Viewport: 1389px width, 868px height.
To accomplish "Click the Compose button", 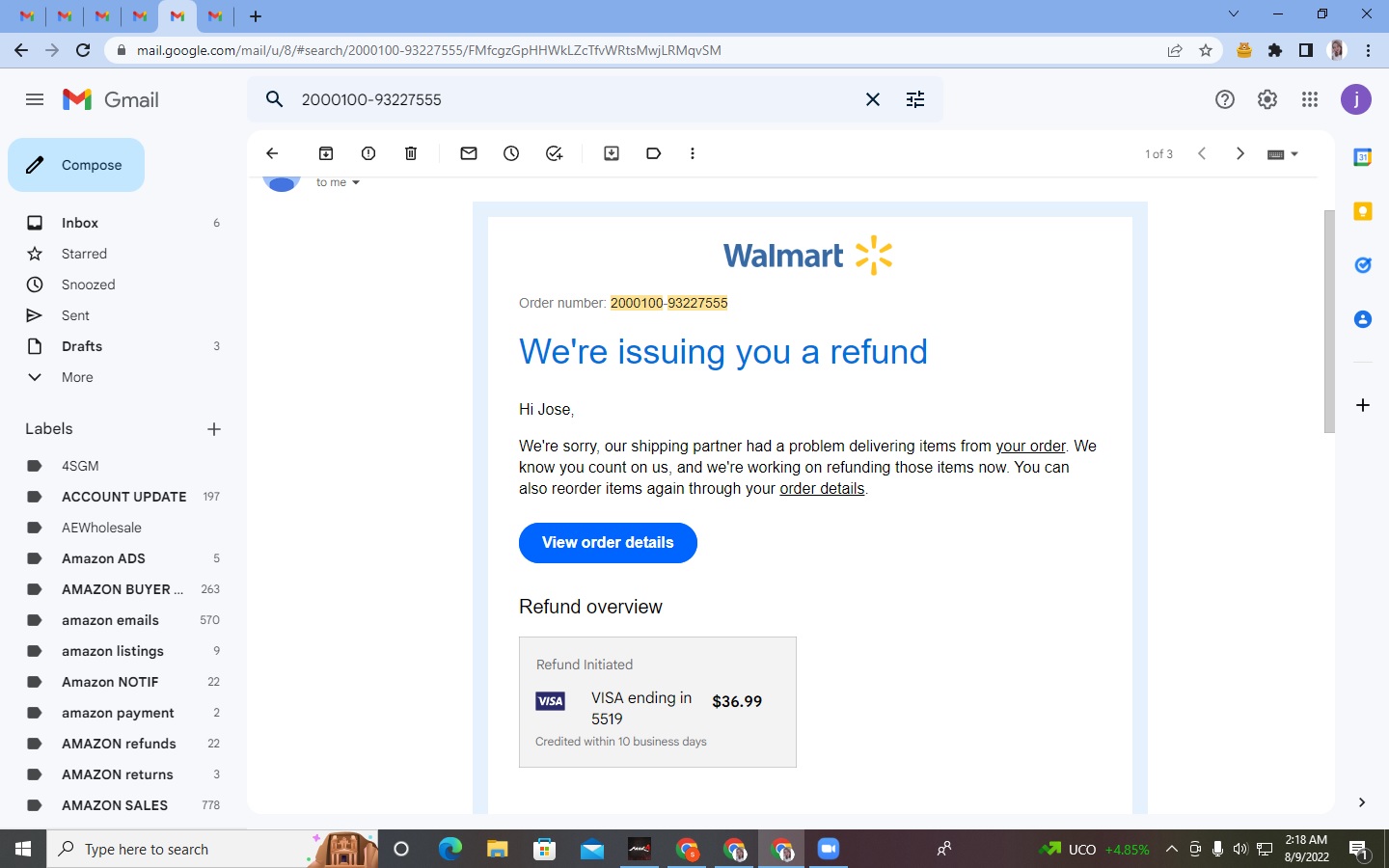I will [x=76, y=165].
